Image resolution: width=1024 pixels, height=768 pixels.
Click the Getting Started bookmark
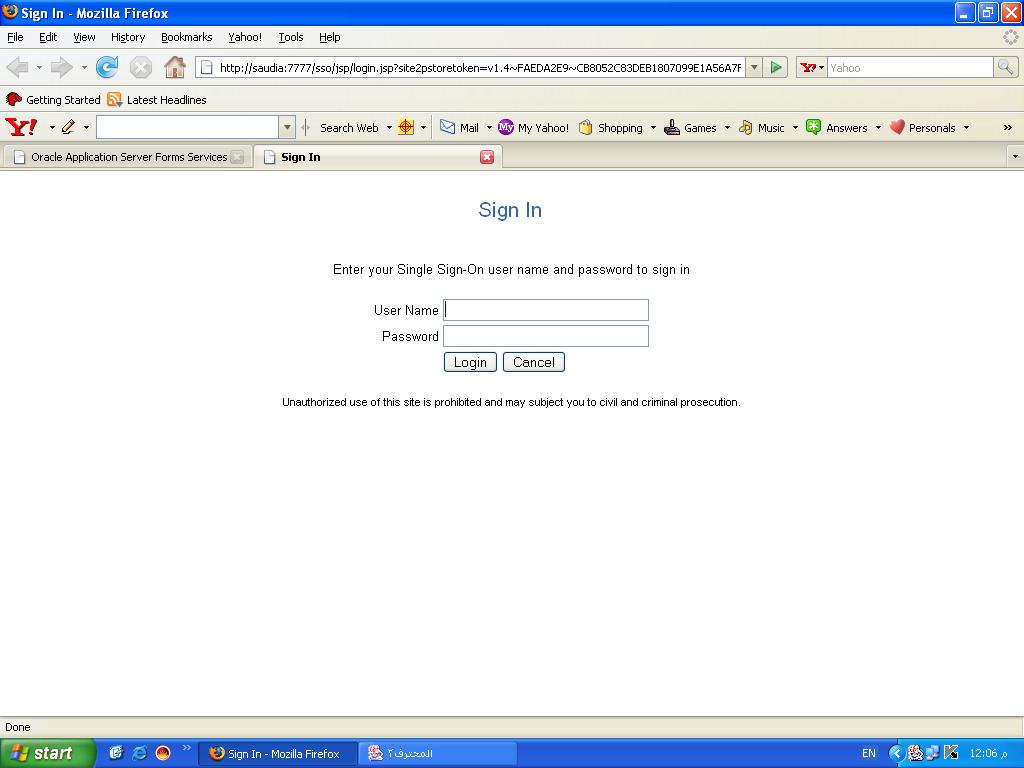click(x=54, y=100)
